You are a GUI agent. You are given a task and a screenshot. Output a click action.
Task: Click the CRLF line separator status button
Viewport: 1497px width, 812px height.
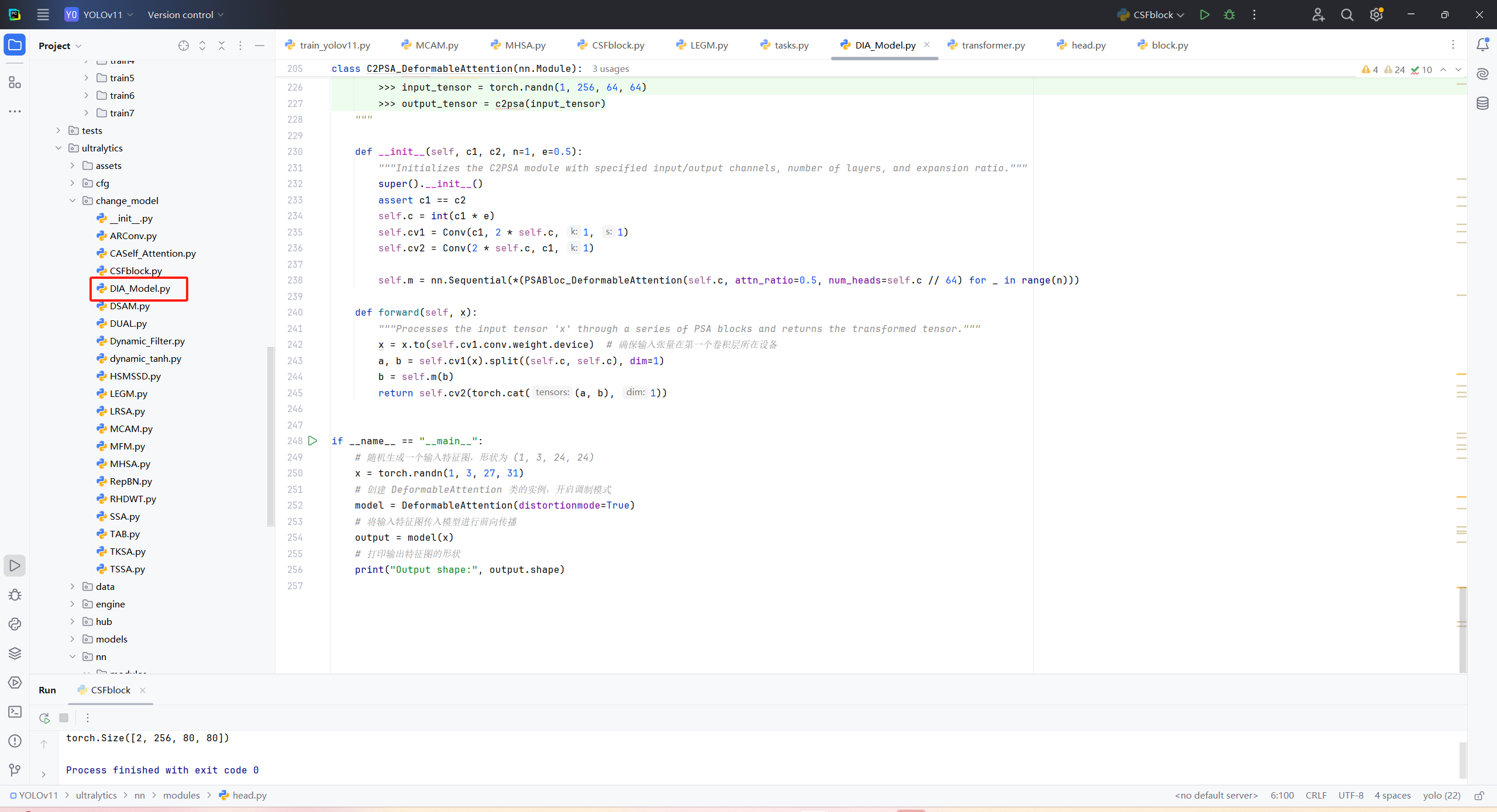pos(1316,795)
